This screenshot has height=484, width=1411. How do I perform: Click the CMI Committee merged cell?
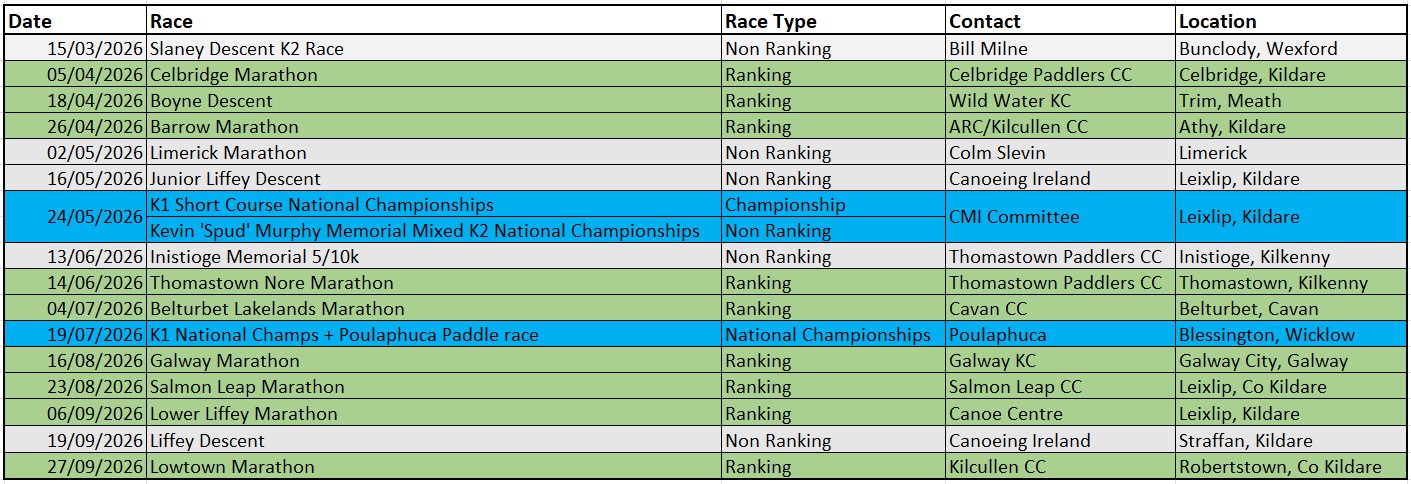1060,217
